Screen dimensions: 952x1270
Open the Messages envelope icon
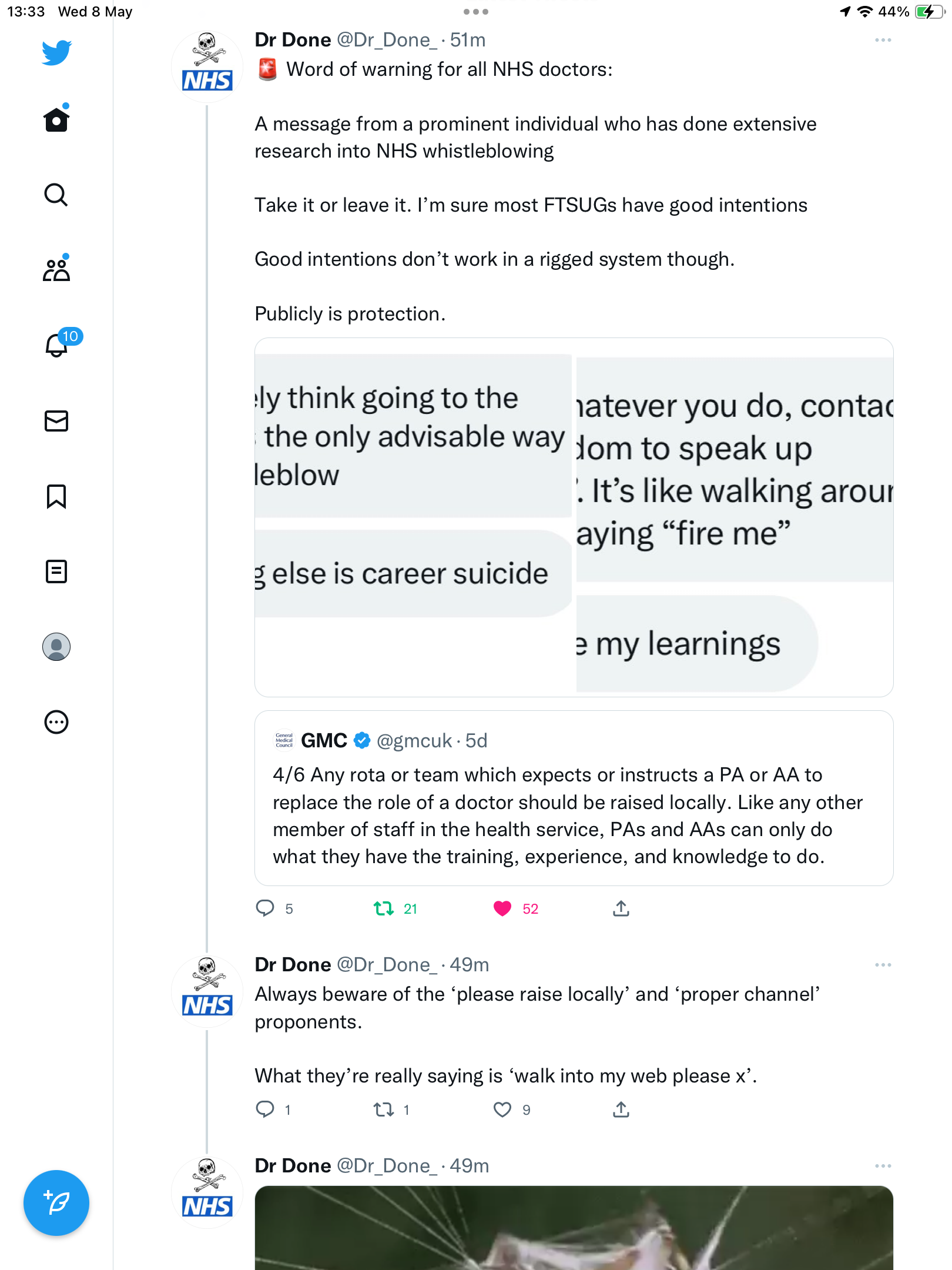(56, 421)
